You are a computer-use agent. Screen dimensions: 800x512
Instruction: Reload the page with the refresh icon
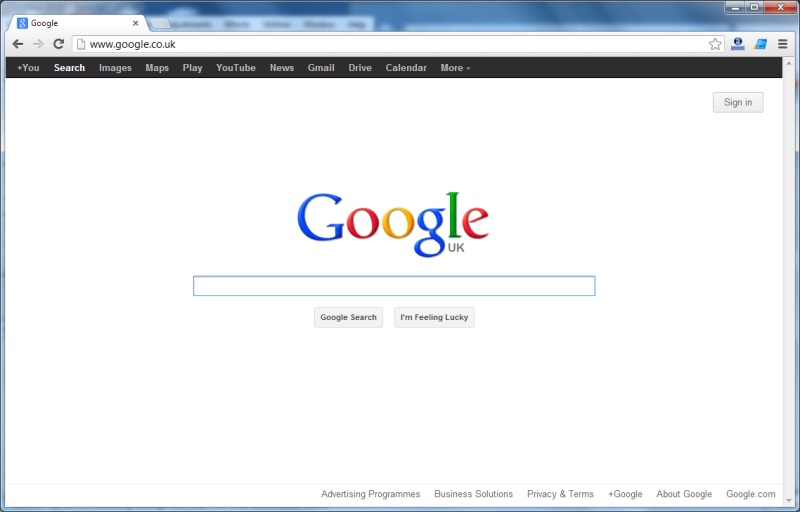click(x=59, y=44)
